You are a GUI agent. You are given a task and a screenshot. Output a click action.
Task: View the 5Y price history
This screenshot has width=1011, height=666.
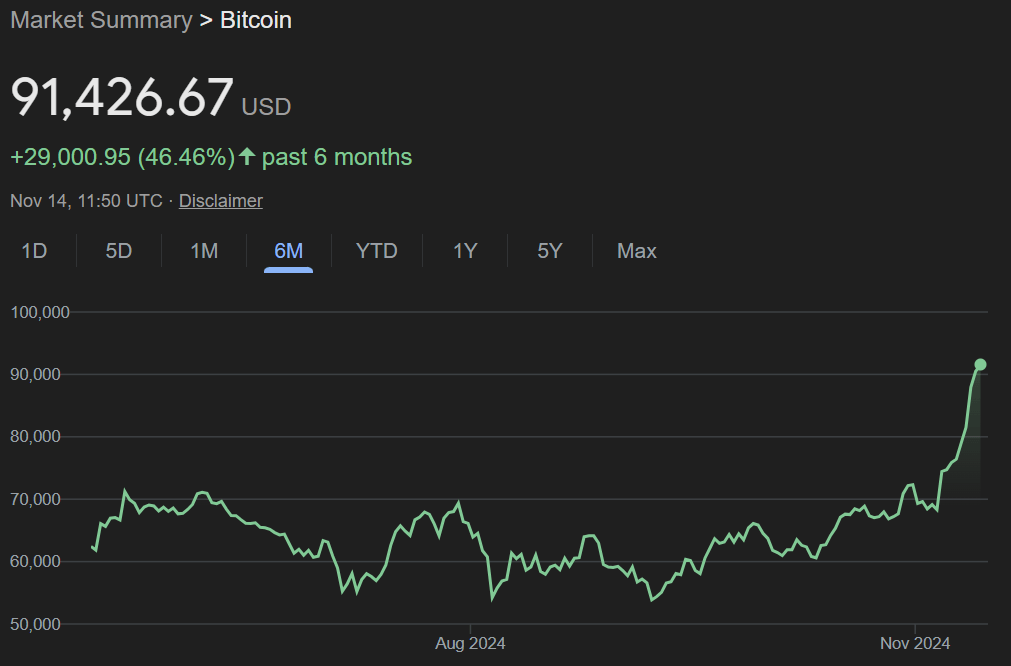[549, 251]
